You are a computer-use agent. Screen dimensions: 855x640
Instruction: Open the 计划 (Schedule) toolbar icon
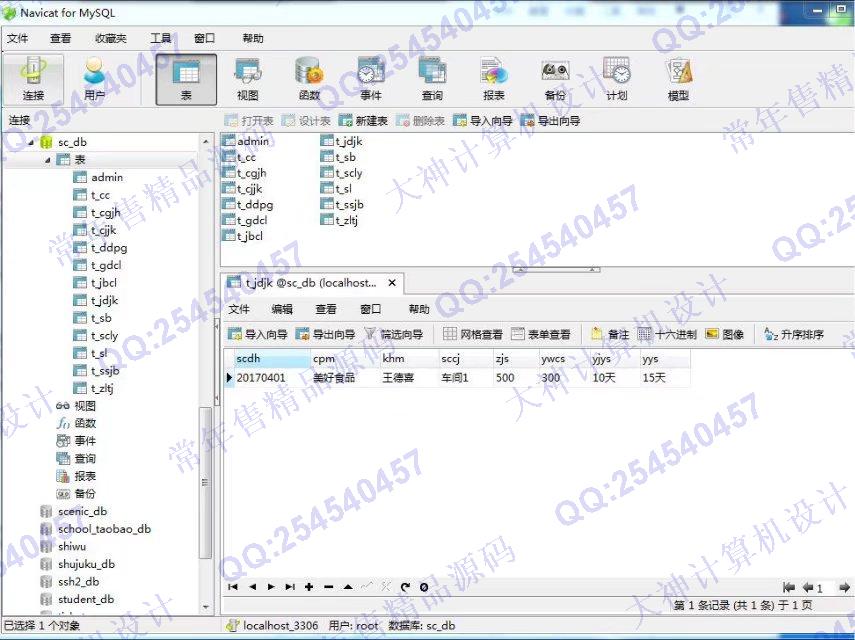click(617, 79)
